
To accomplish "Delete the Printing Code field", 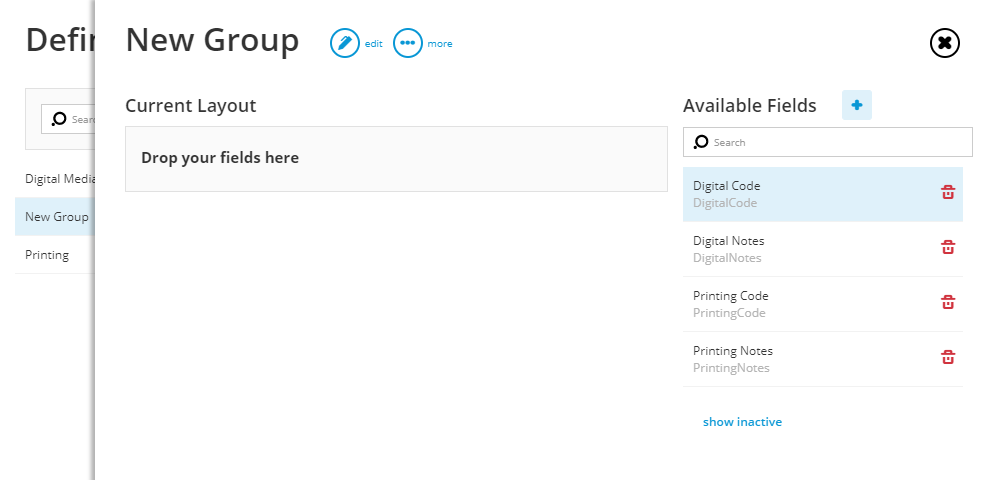I will [948, 302].
